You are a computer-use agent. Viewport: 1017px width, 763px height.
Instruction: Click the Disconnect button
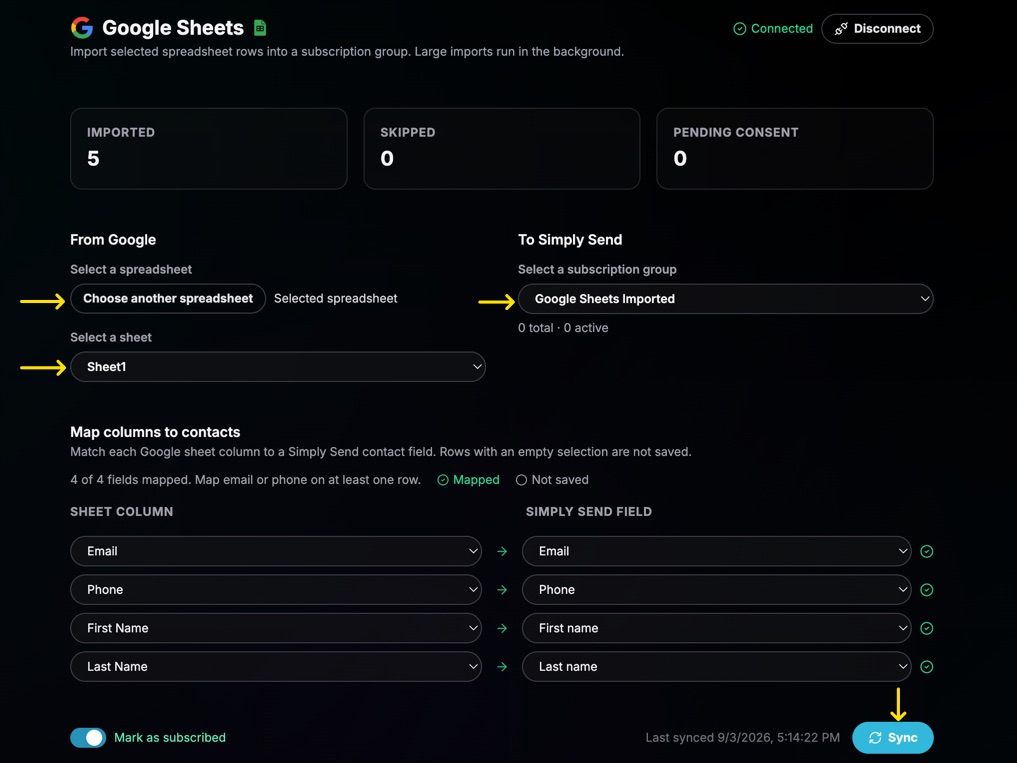[x=877, y=29]
